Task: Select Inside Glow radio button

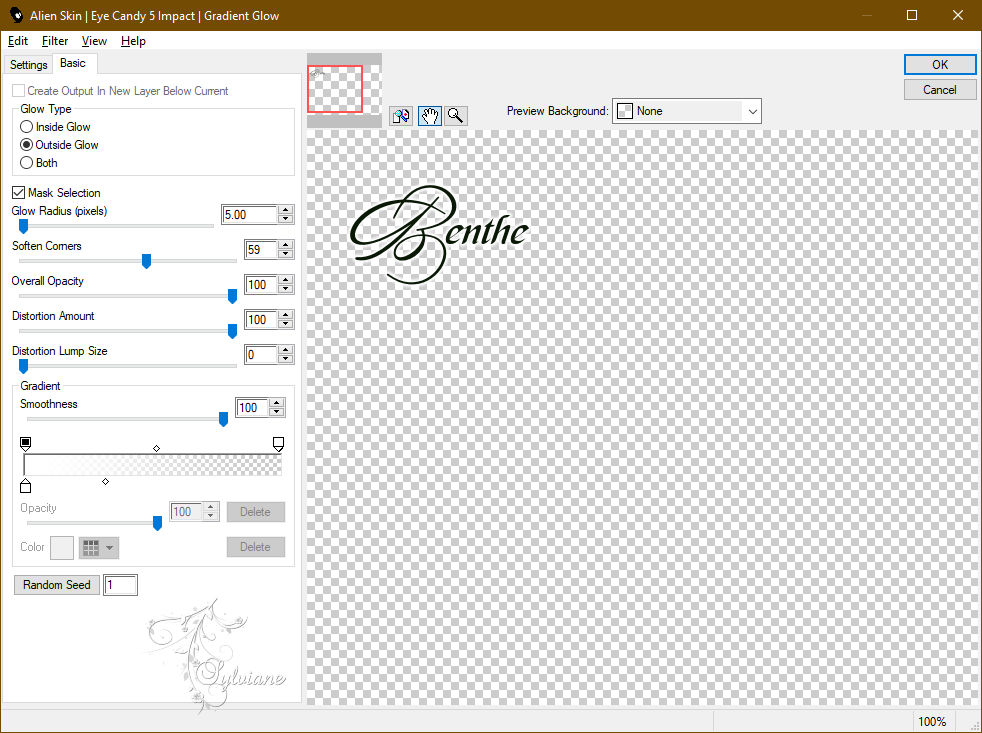Action: point(26,127)
